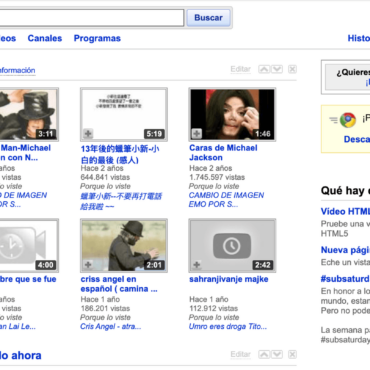This screenshot has width=370, height=370.
Task: Click the Desca... Chrome download link
Action: 357,139
